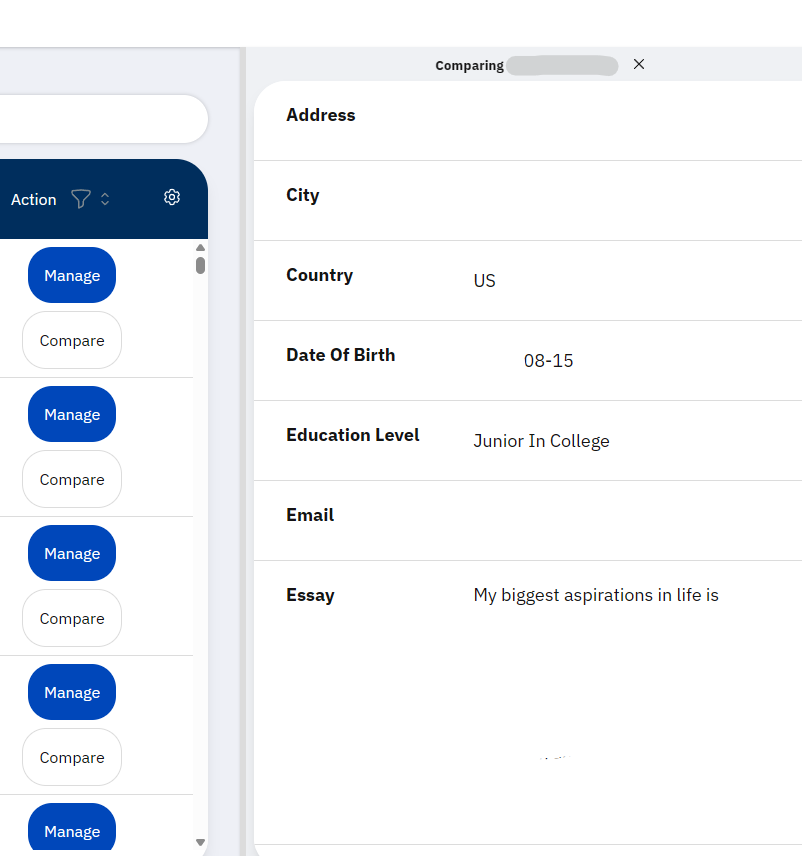The height and width of the screenshot is (856, 802).
Task: Select Compare in the second row
Action: [x=72, y=480]
